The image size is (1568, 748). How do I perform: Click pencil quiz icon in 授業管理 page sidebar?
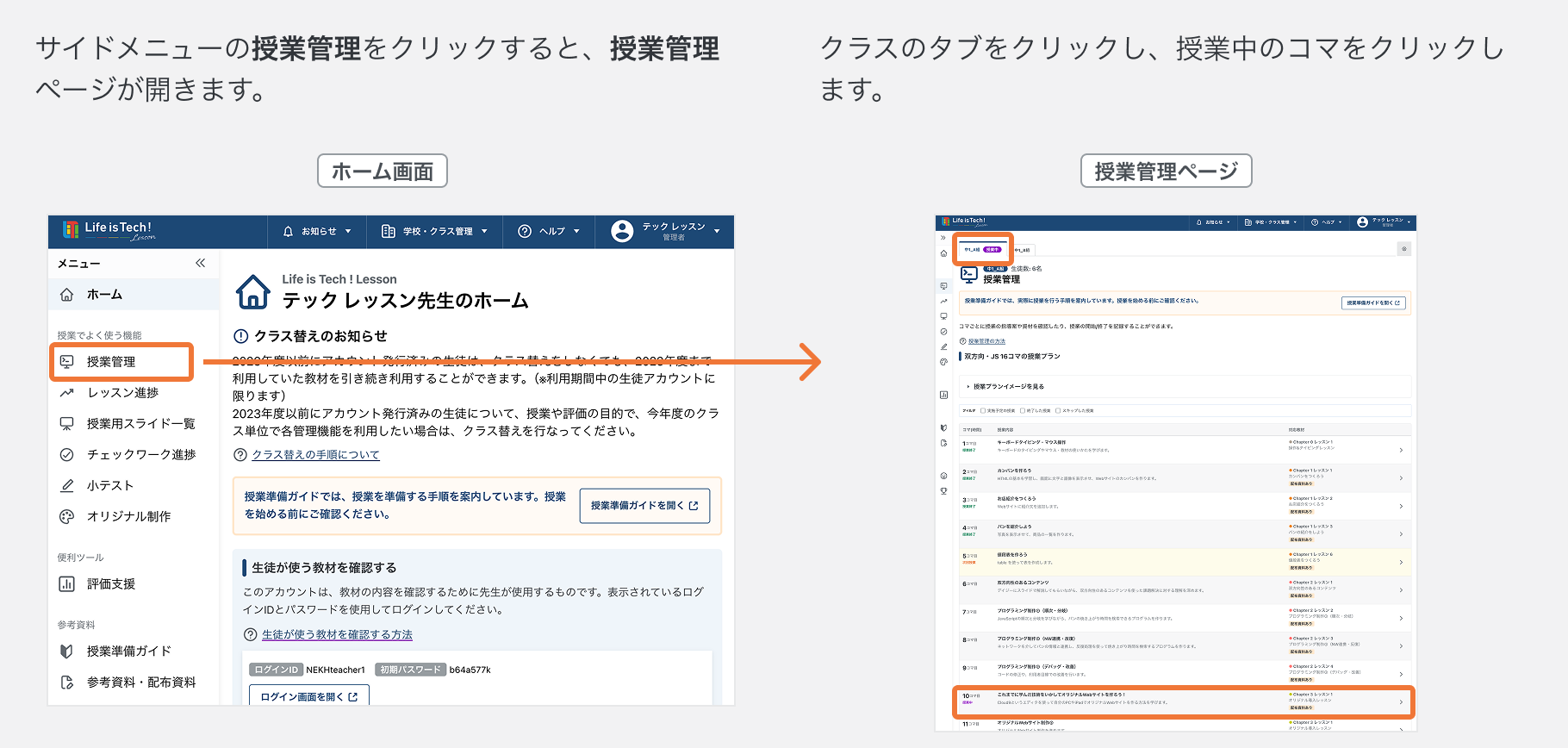coord(943,346)
